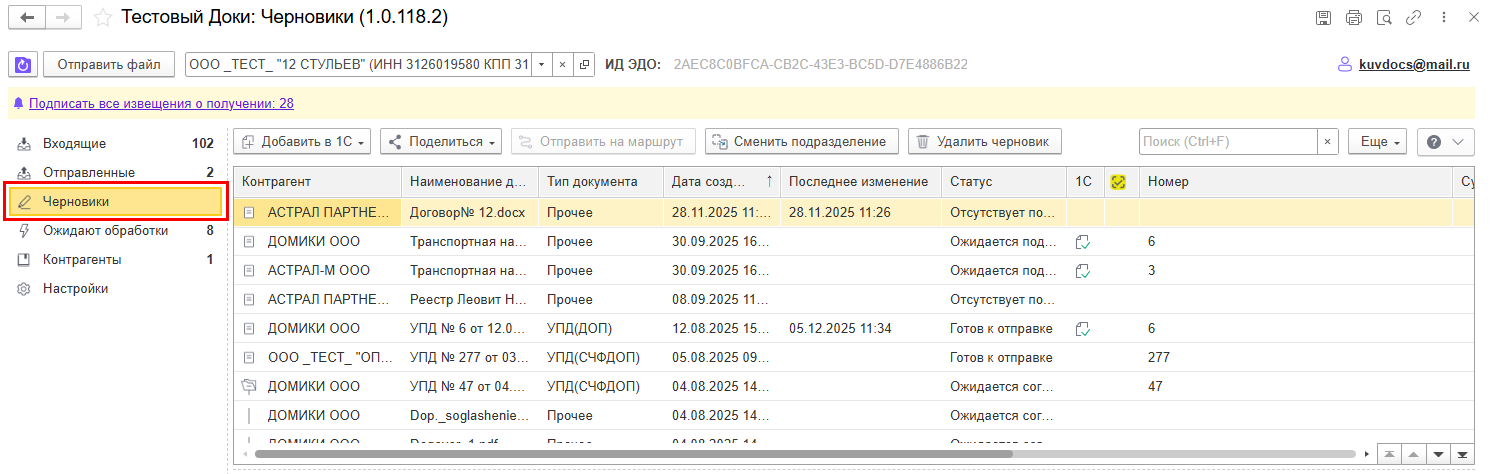1494x474 pixels.
Task: Open the document preview magnifier icon
Action: pyautogui.click(x=1384, y=18)
